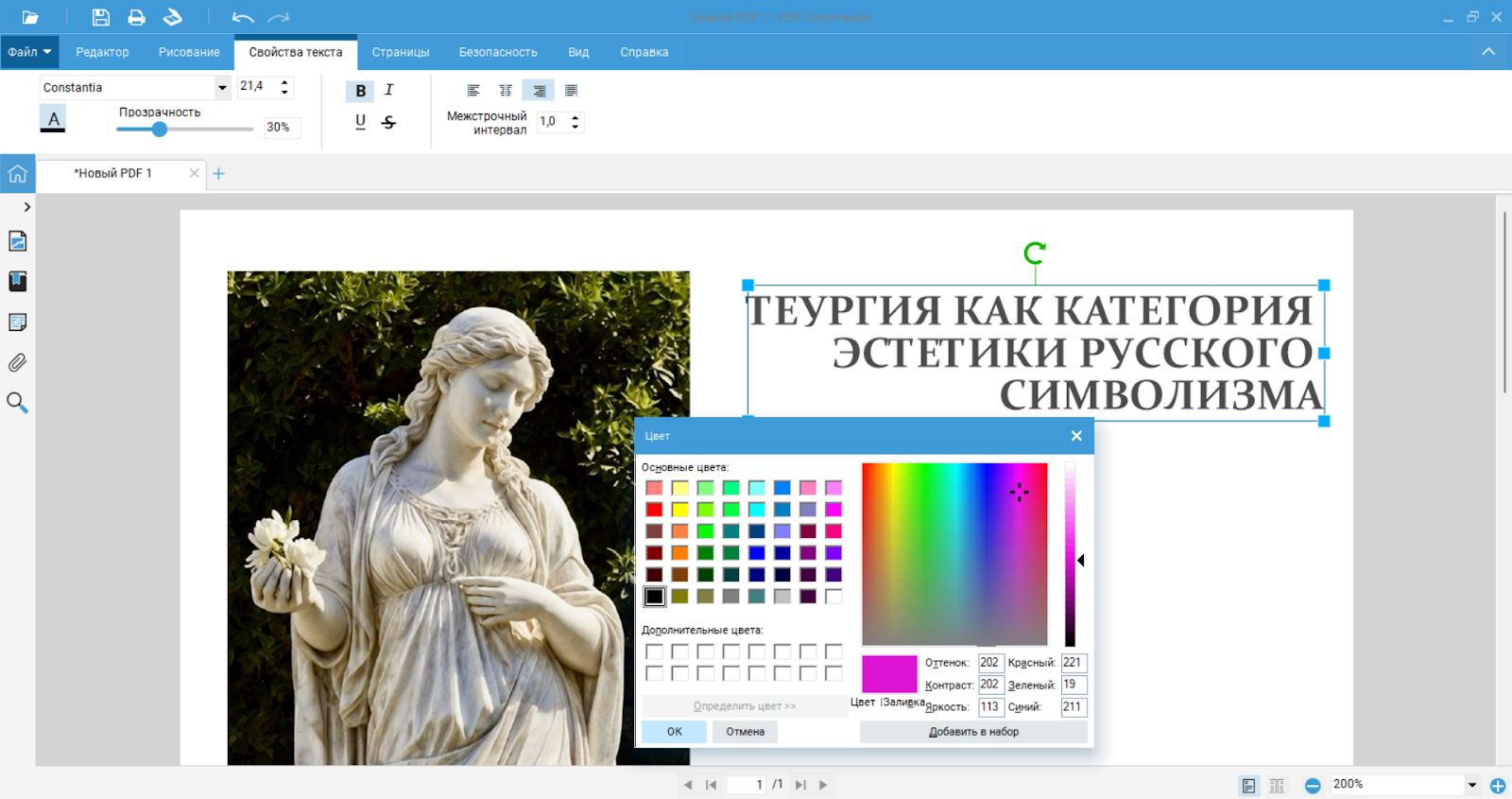Open the search magnifier in sidebar
Image resolution: width=1512 pixels, height=799 pixels.
coord(17,403)
